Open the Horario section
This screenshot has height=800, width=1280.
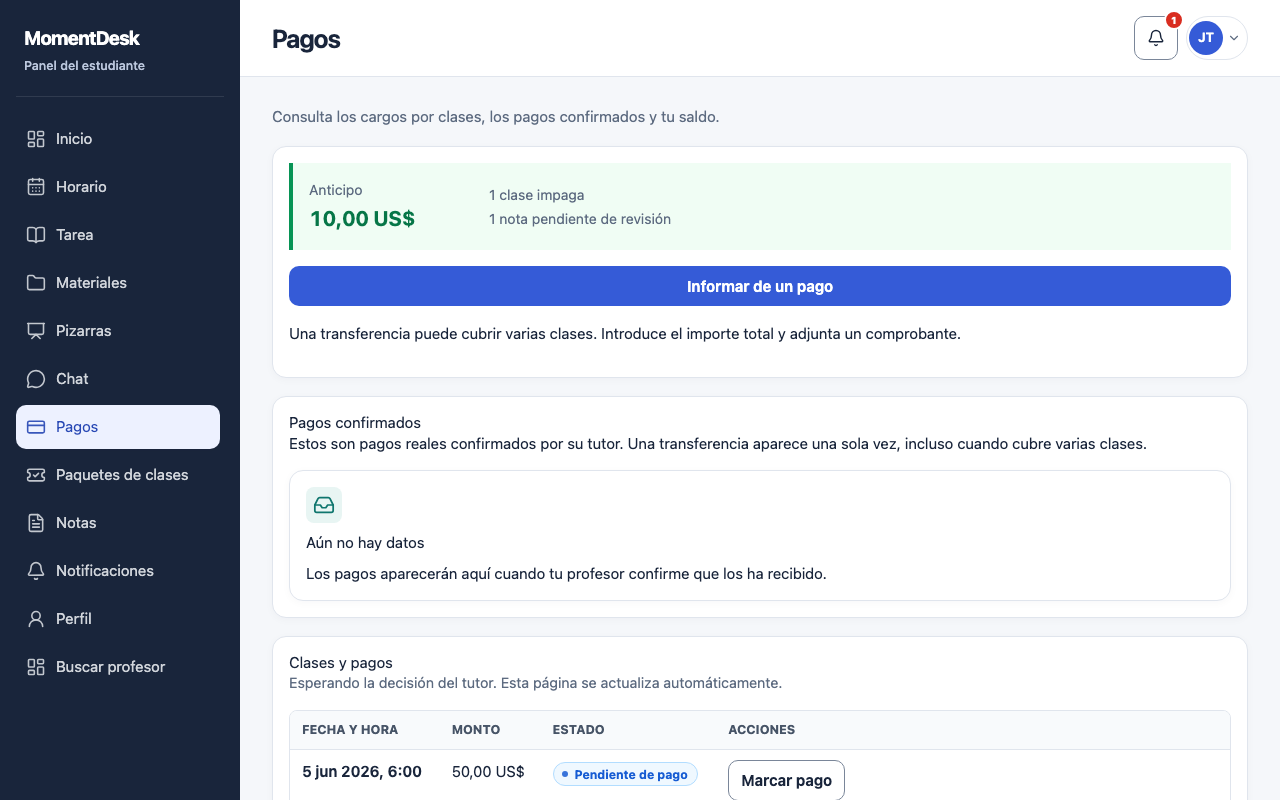click(118, 187)
